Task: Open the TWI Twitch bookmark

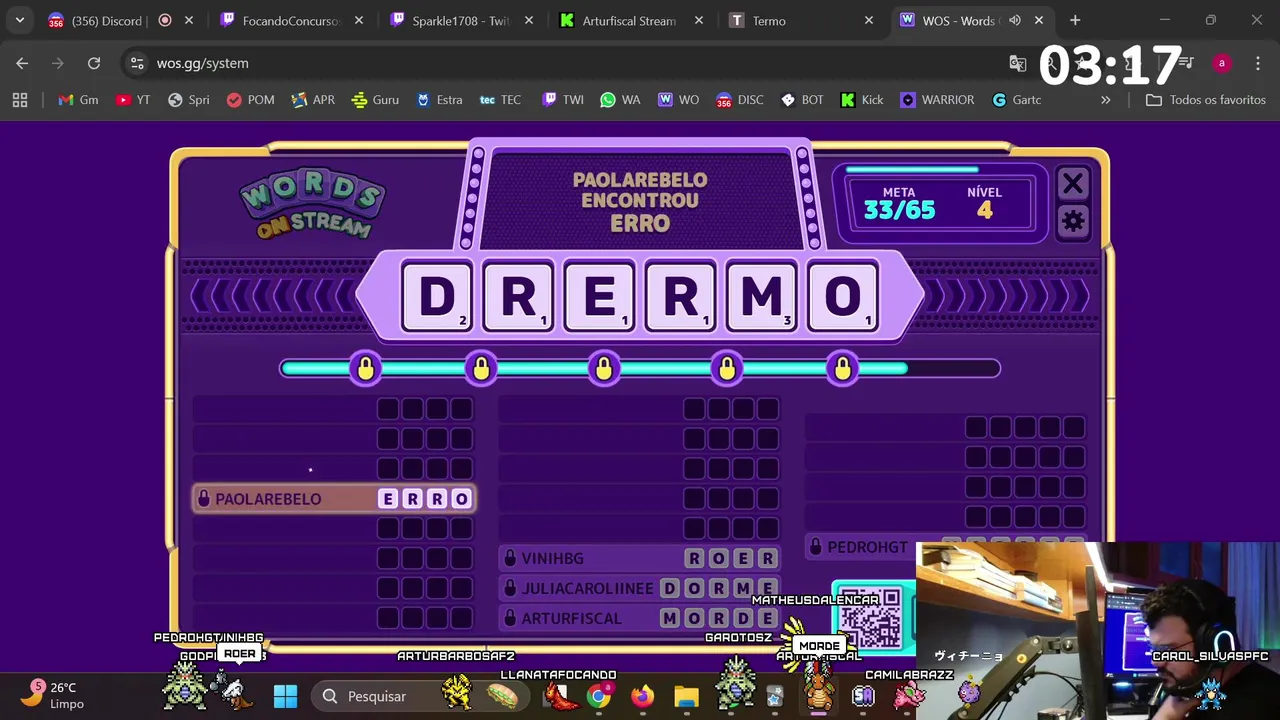Action: tap(563, 100)
